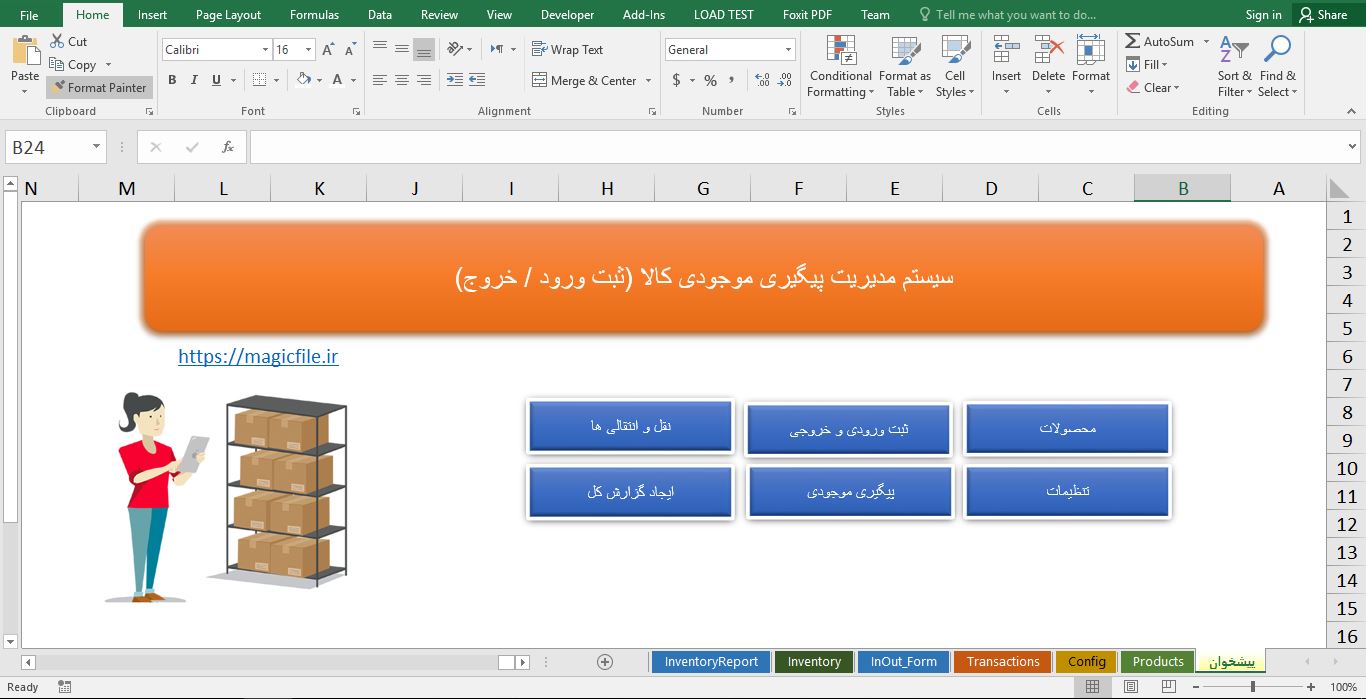The height and width of the screenshot is (699, 1366).
Task: Switch to the Formulas ribbon tab
Action: point(314,14)
